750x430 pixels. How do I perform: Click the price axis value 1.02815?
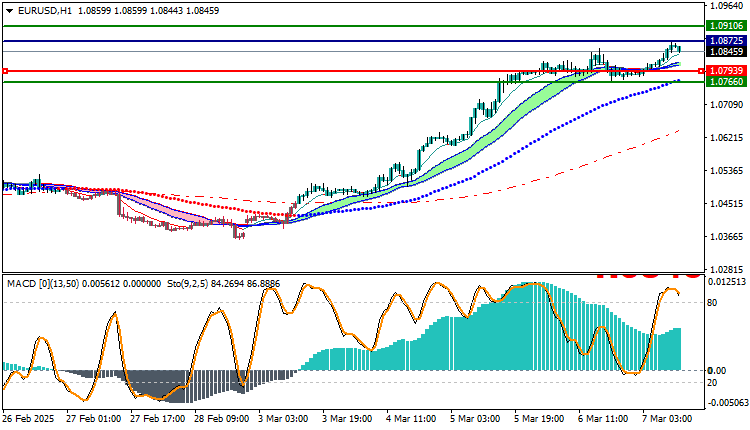[x=727, y=270]
